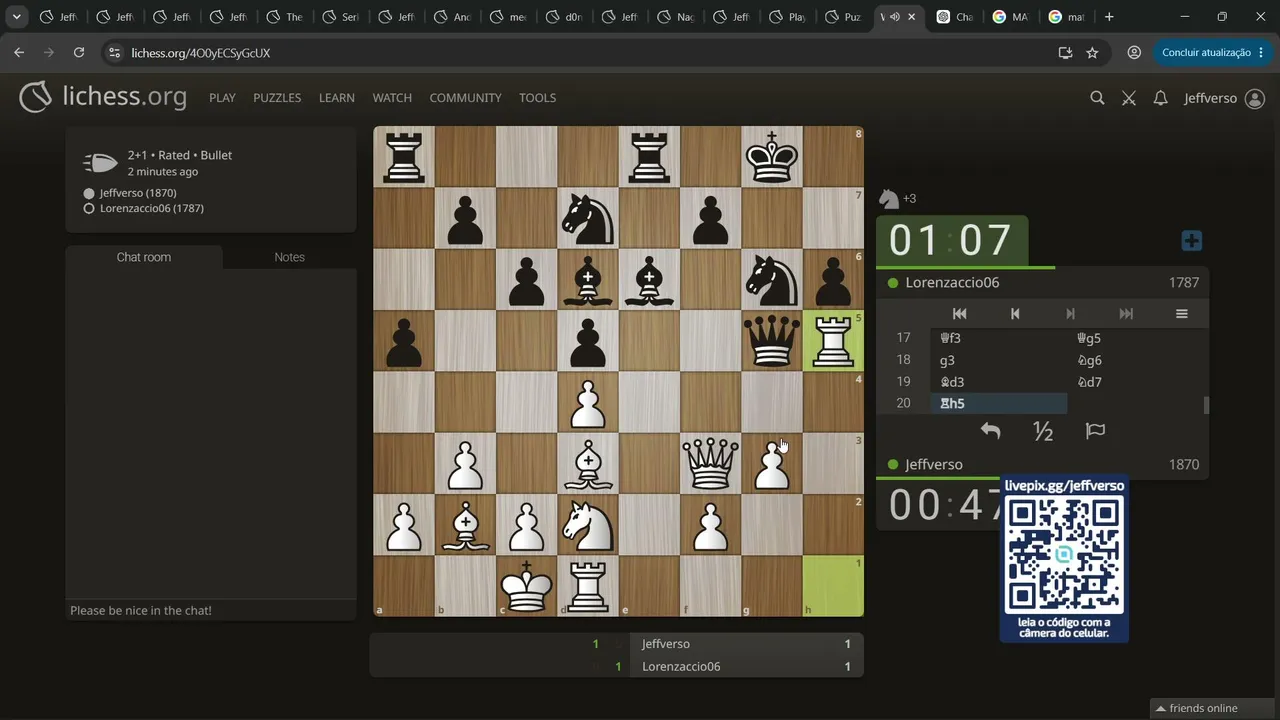Screen dimensions: 1280x720
Task: Select move 20 Rh5 in list
Action: pos(998,403)
